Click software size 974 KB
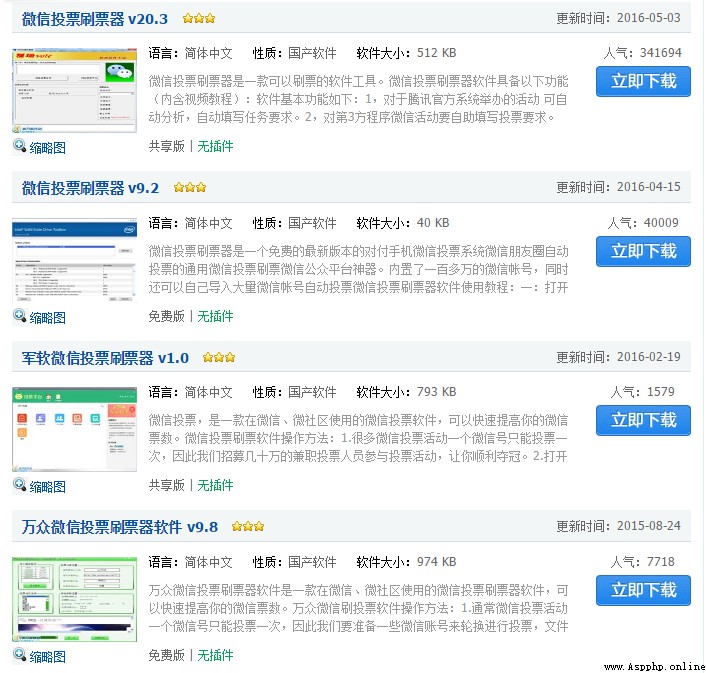This screenshot has width=706, height=673. (437, 562)
